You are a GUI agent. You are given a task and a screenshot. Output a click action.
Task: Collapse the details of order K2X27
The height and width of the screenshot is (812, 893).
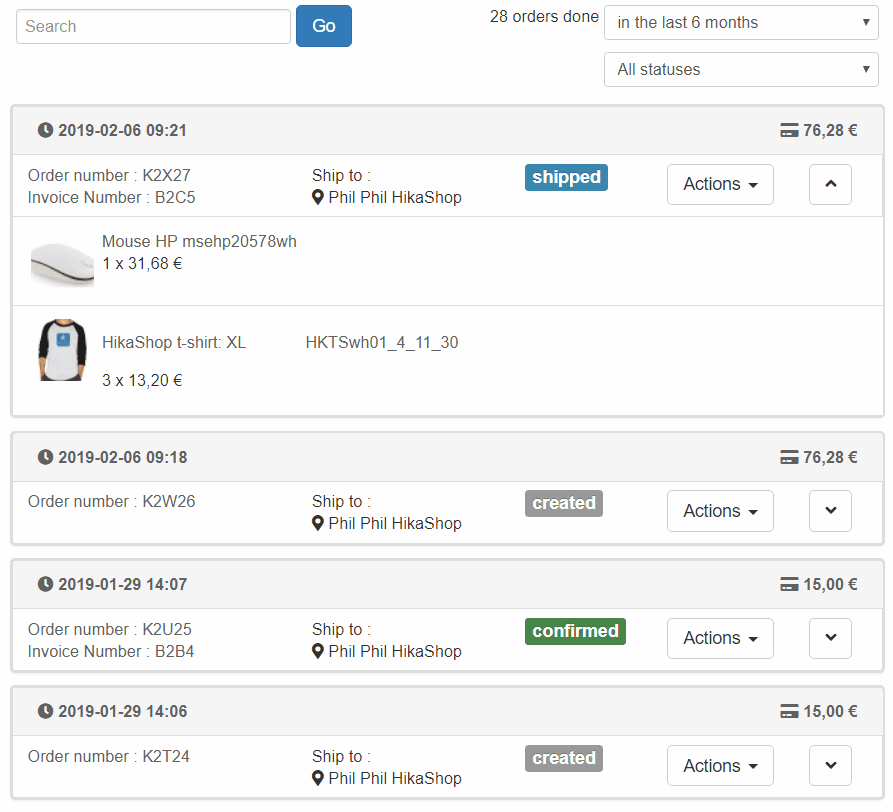coord(830,184)
